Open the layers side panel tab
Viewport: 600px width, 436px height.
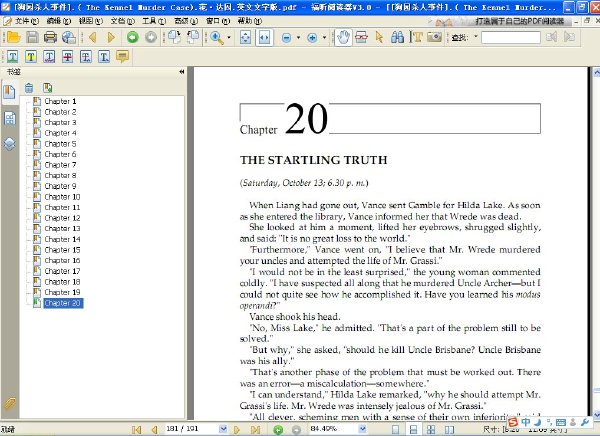(x=10, y=144)
